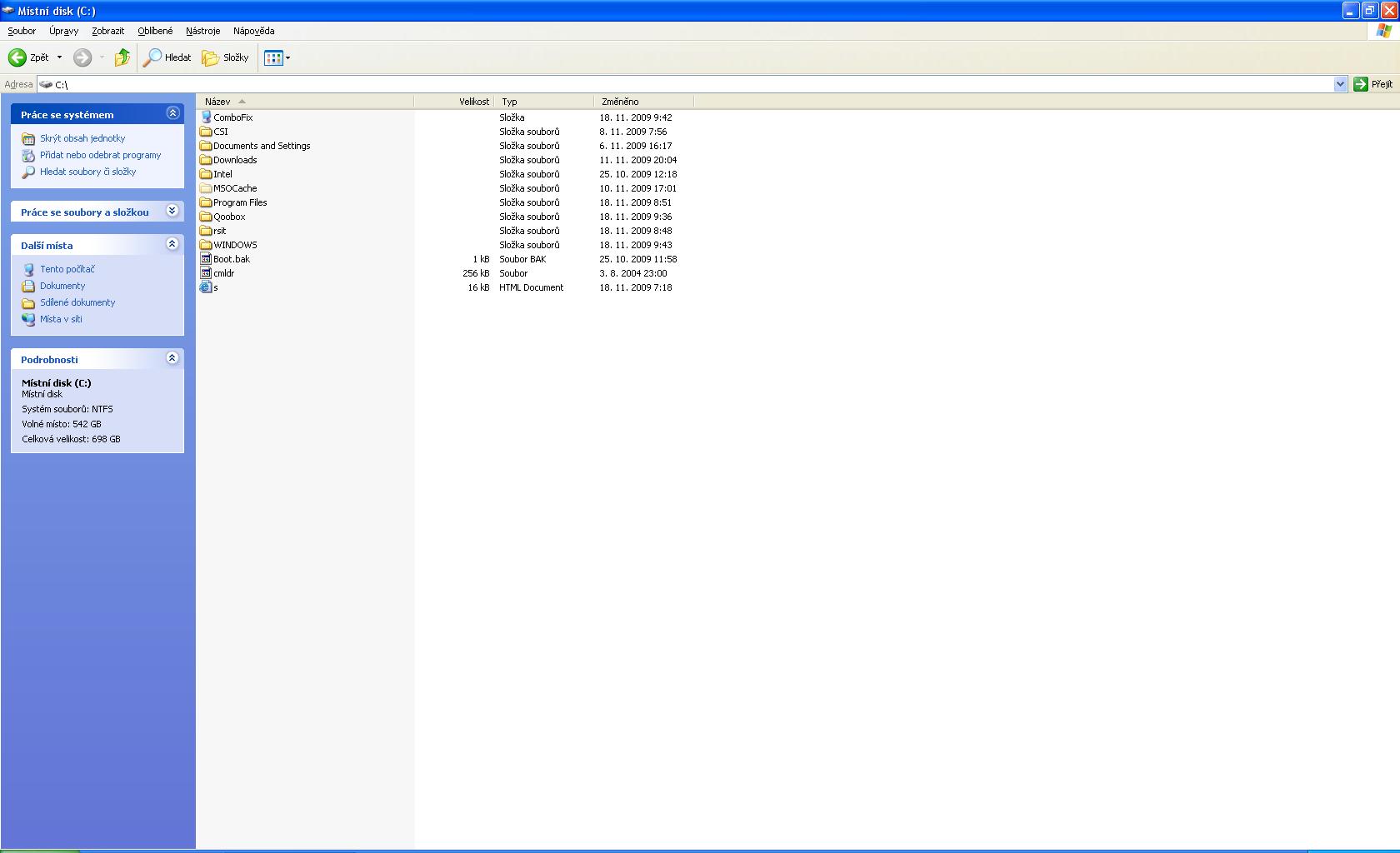
Task: Toggle the Složky folders pane button
Action: click(226, 57)
